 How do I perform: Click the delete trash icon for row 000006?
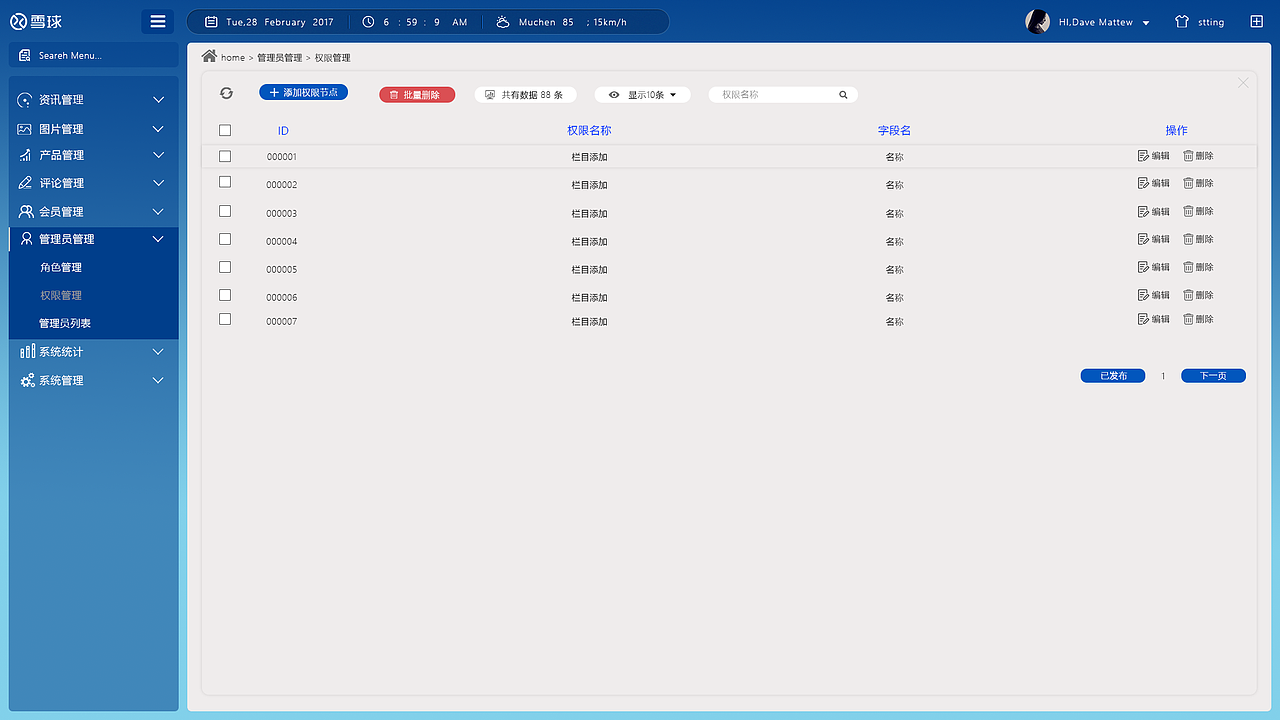(x=1188, y=296)
